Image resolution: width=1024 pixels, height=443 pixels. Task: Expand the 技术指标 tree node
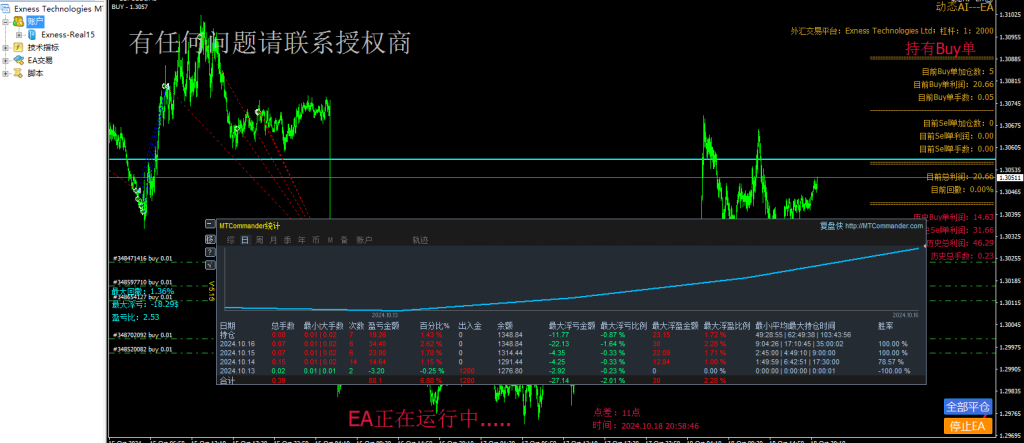6,48
